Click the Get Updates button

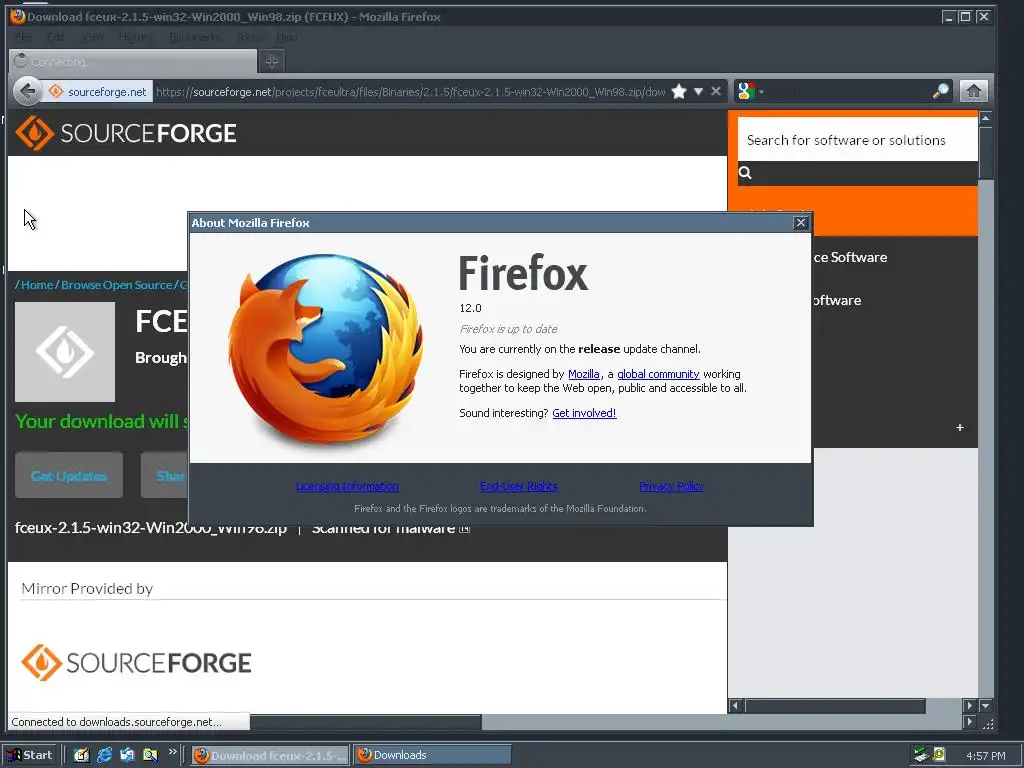tap(69, 475)
